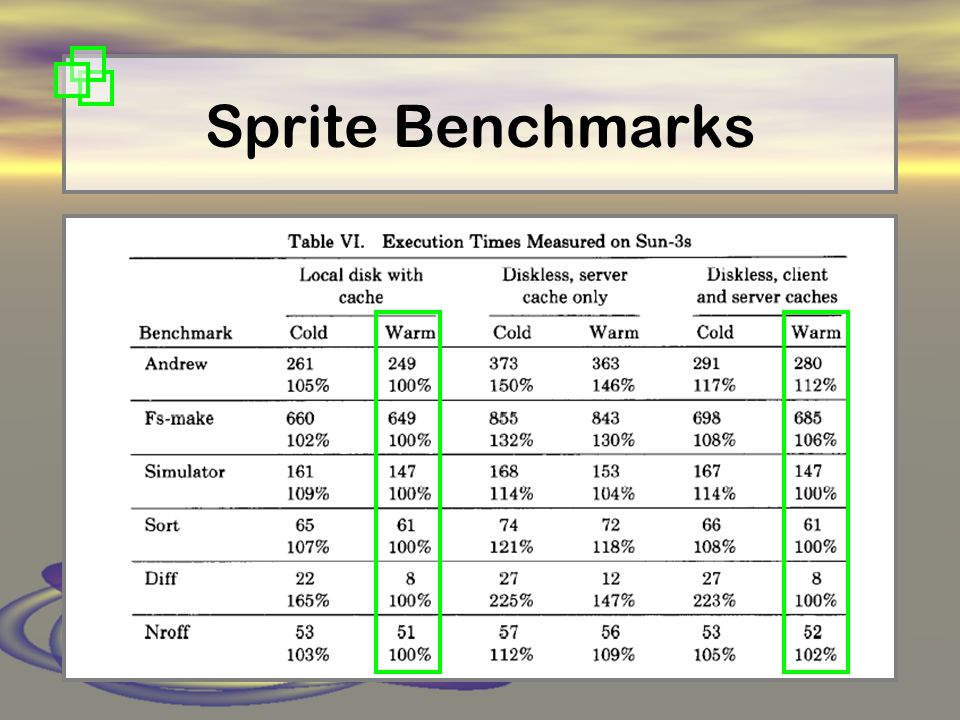Select the value "649" in the Fs-make row

[402, 418]
